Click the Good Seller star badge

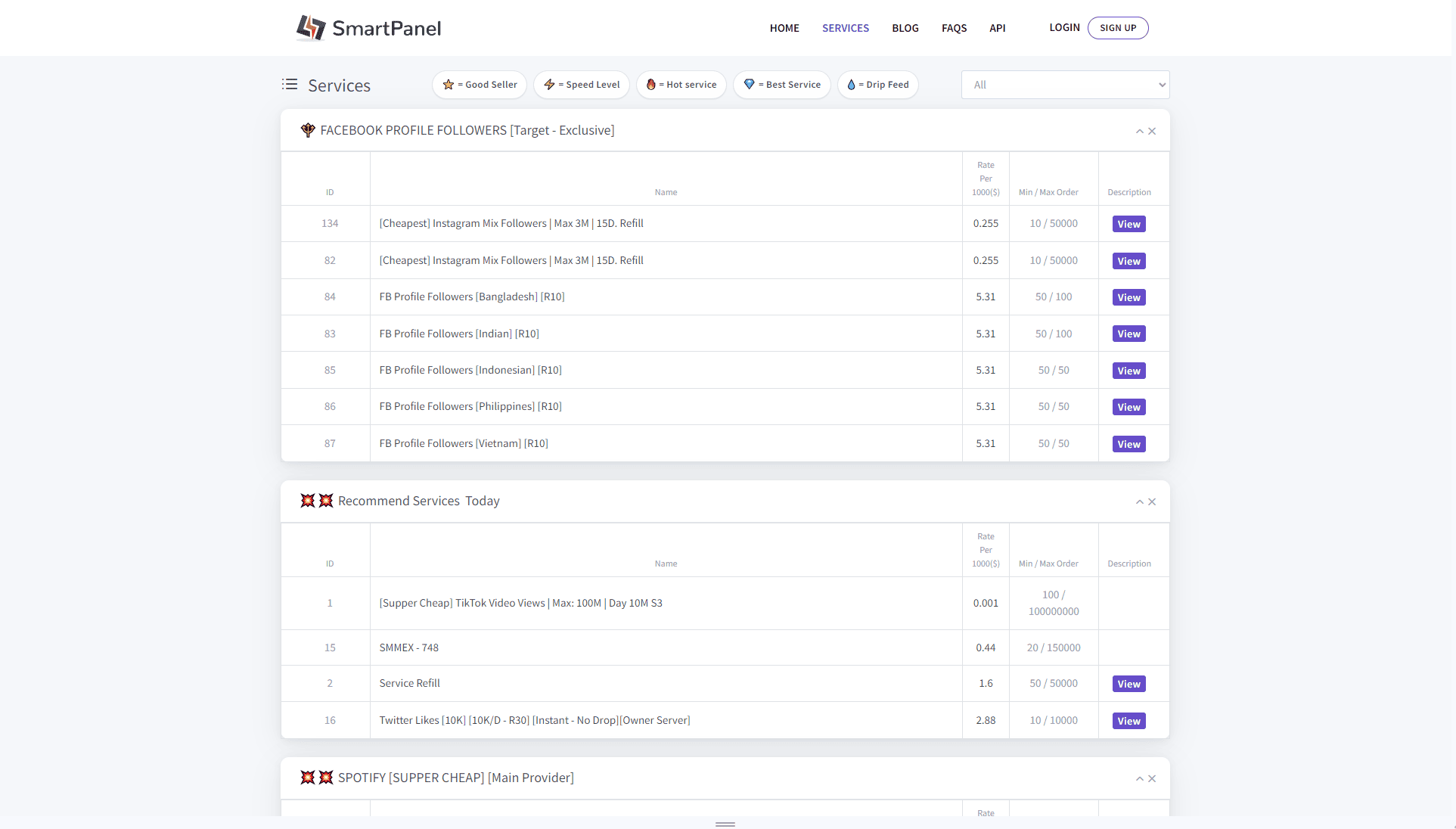[480, 85]
